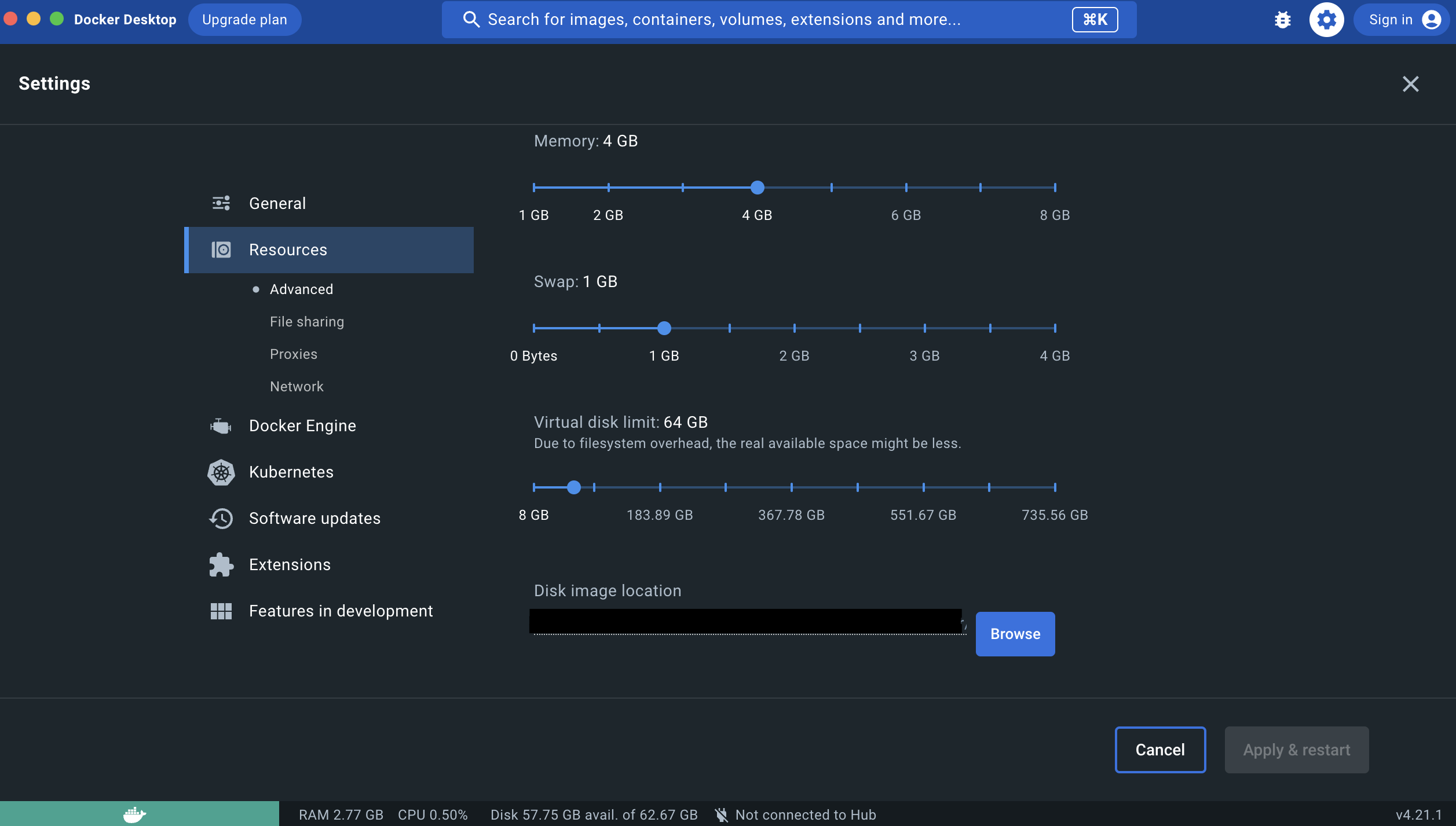Image resolution: width=1456 pixels, height=826 pixels.
Task: Click the user avatar icon beside Sign in
Action: (1431, 20)
